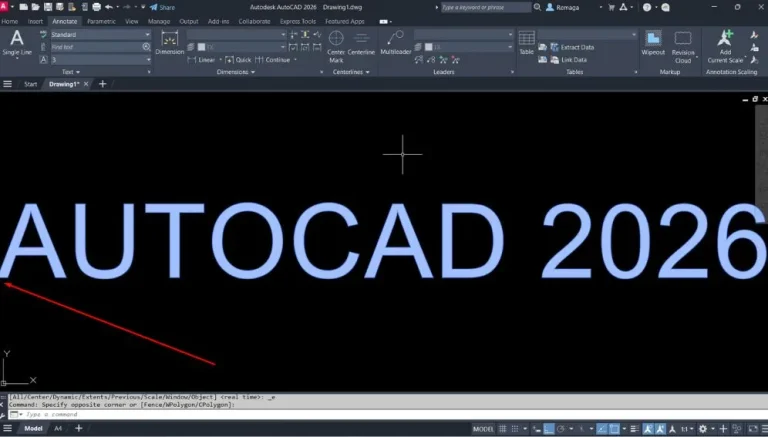Click the Type a keyword search field
Image resolution: width=768 pixels, height=437 pixels.
485,7
